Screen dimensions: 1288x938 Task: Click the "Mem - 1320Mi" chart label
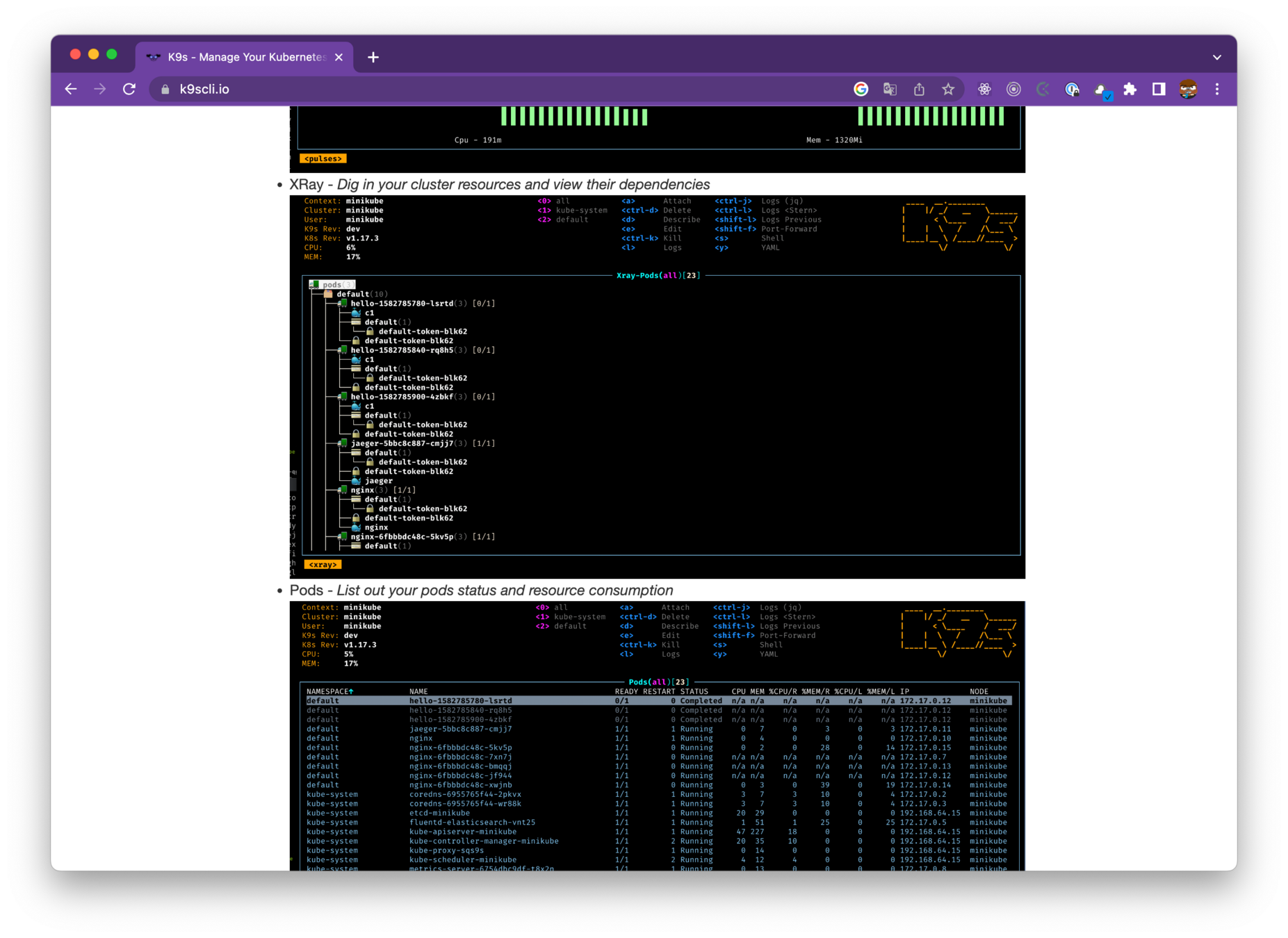pos(834,140)
